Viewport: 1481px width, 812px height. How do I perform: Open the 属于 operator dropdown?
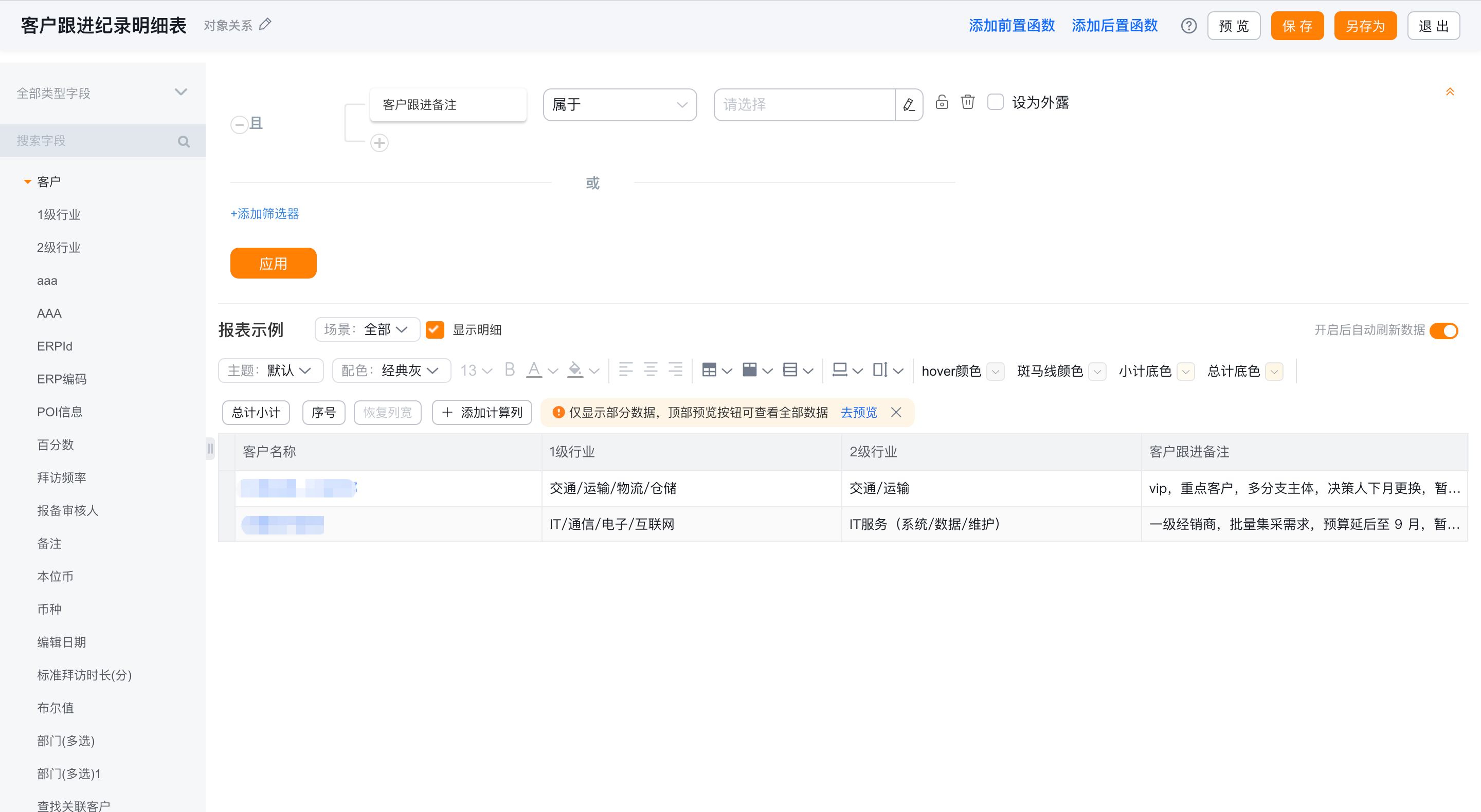pyautogui.click(x=620, y=105)
